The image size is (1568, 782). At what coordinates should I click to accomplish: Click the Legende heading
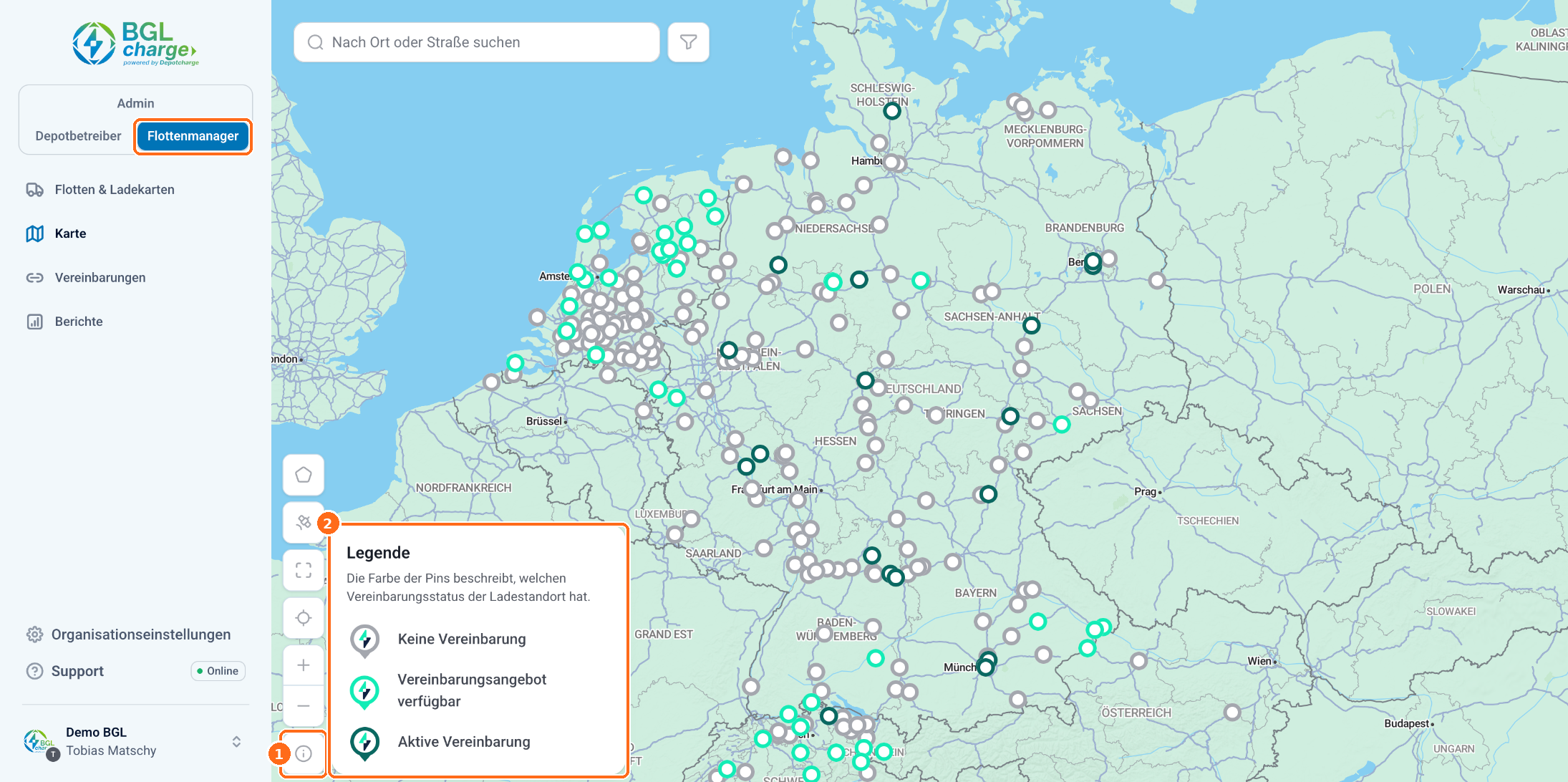point(378,553)
